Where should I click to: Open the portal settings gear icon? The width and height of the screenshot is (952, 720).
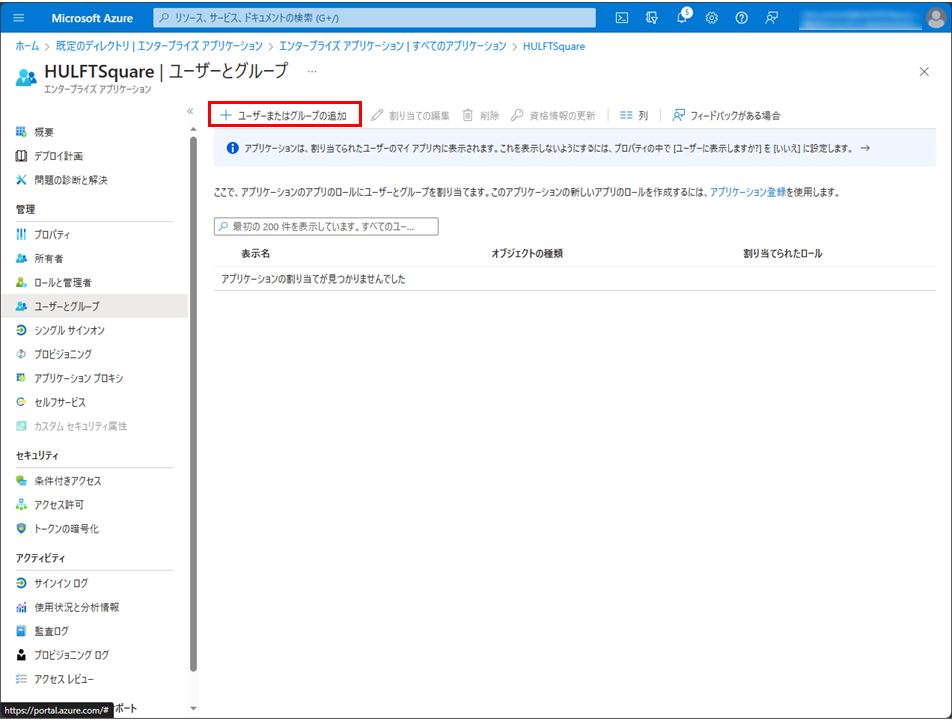tap(712, 18)
